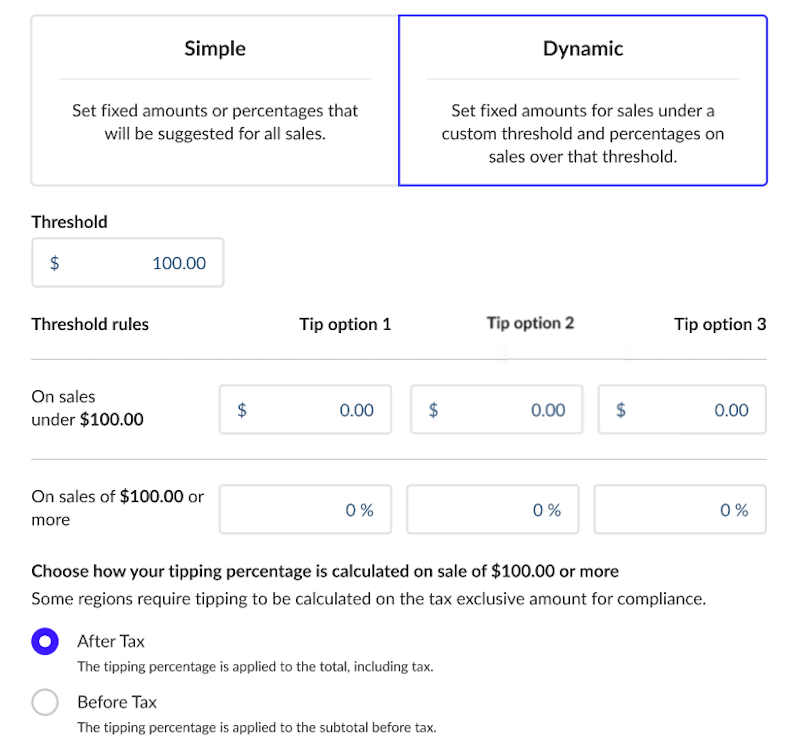
Task: Edit Tip option 1 percentage for $100.00 or more
Action: pos(306,510)
